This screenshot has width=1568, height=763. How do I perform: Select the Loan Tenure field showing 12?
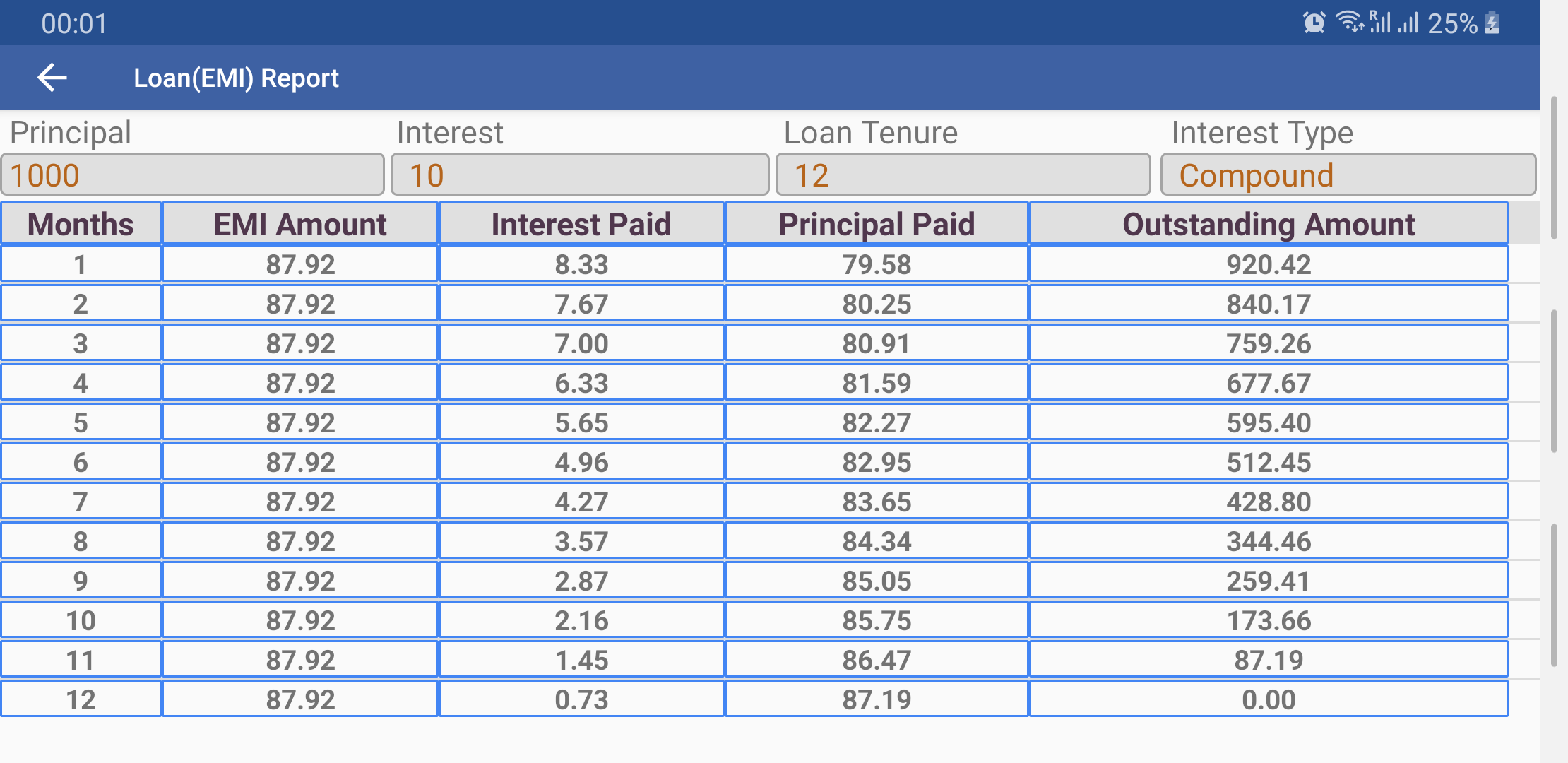963,175
